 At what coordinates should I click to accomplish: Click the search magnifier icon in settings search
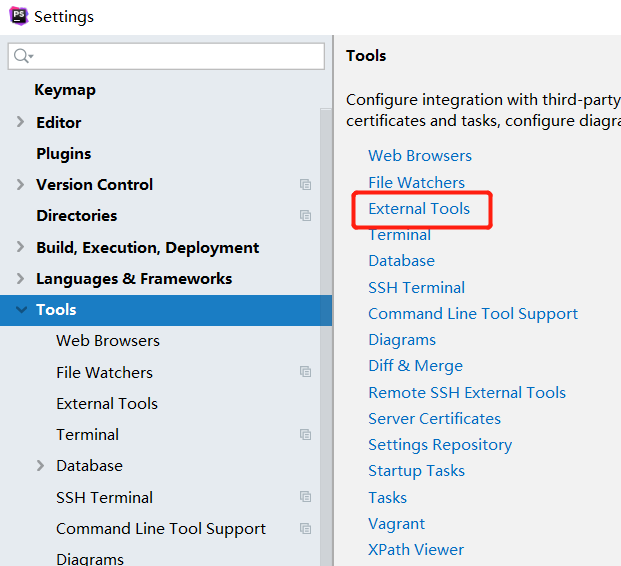click(23, 56)
